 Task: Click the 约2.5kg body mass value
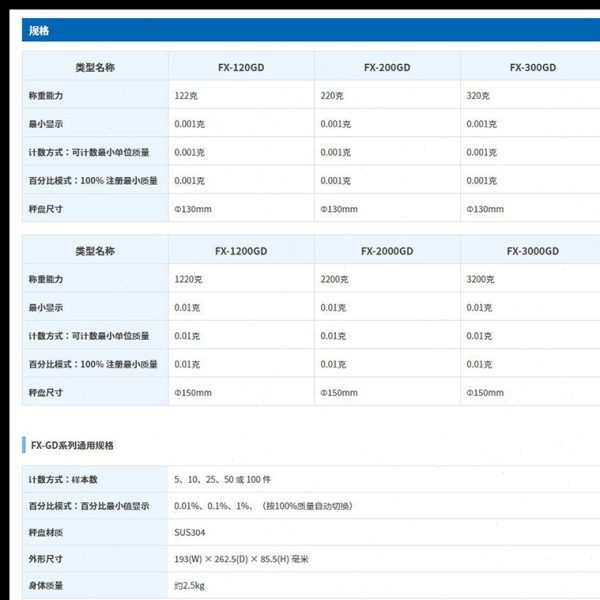(x=189, y=585)
